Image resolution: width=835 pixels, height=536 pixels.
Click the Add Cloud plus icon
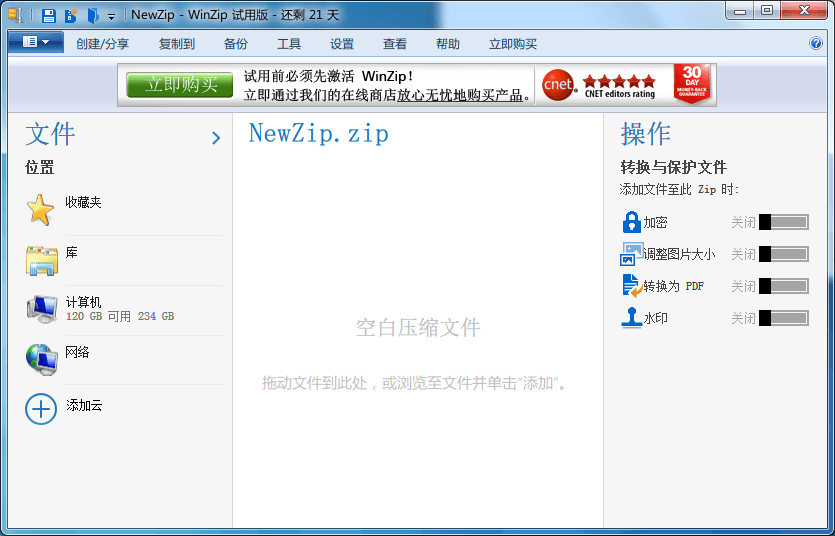[41, 408]
